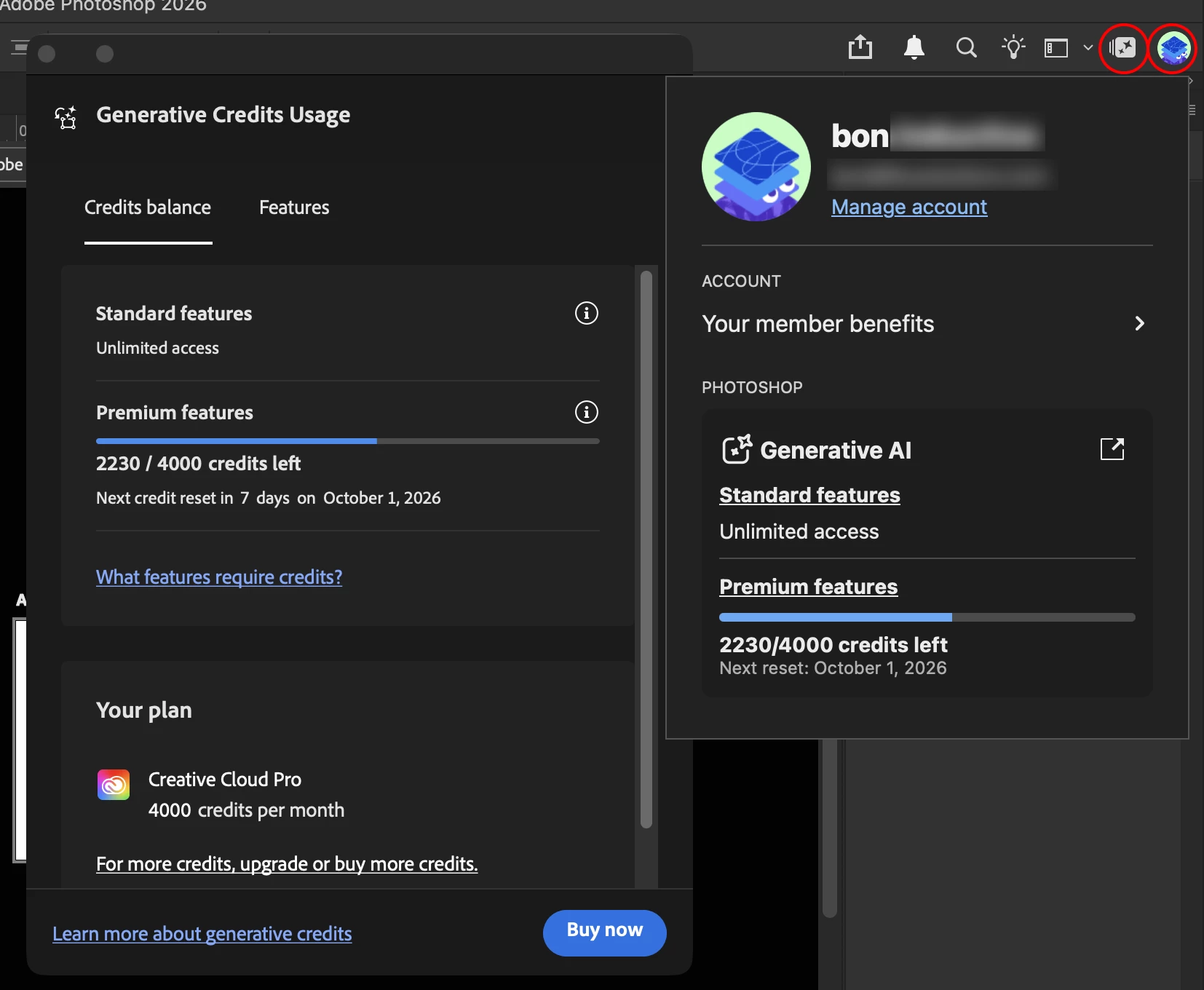1204x990 pixels.
Task: Expand the workspace dropdown arrow
Action: 1088,48
